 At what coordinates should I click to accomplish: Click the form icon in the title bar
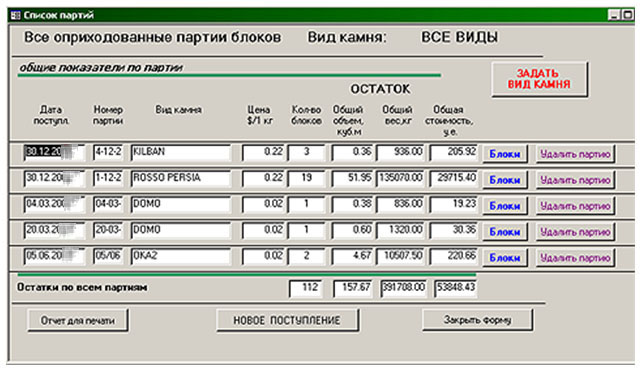(x=16, y=16)
